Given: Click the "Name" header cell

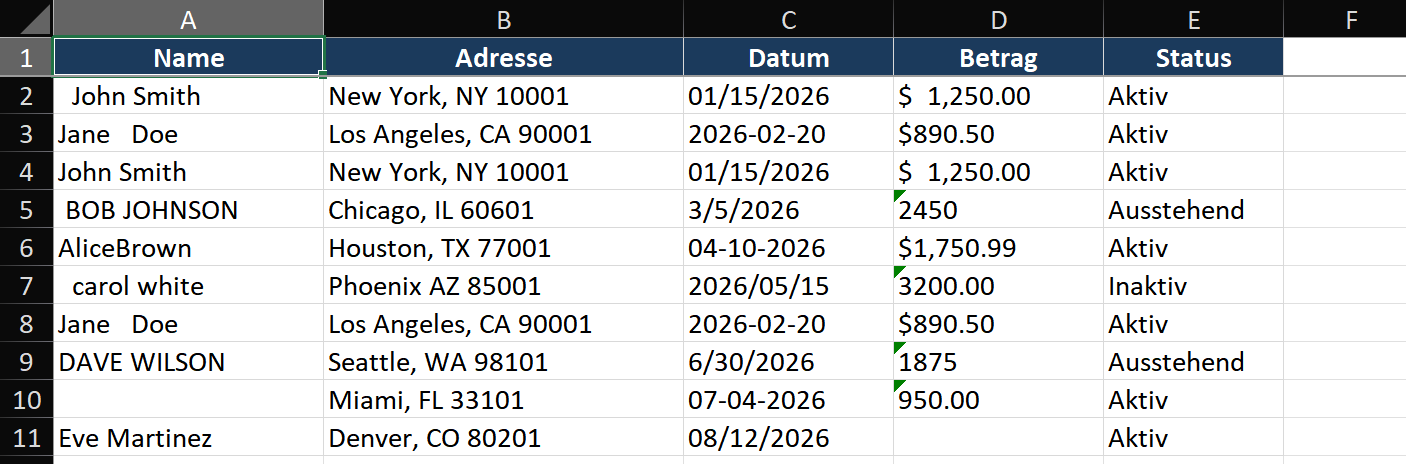Looking at the screenshot, I should tap(188, 57).
